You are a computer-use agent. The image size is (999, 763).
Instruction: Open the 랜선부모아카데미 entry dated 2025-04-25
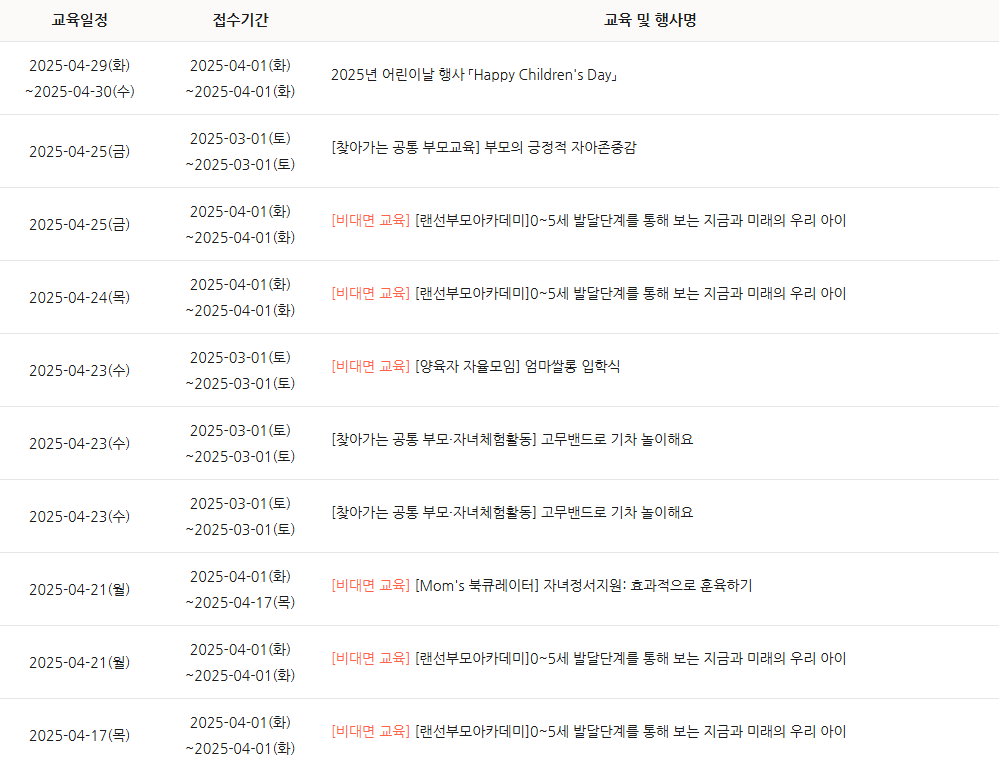[589, 221]
